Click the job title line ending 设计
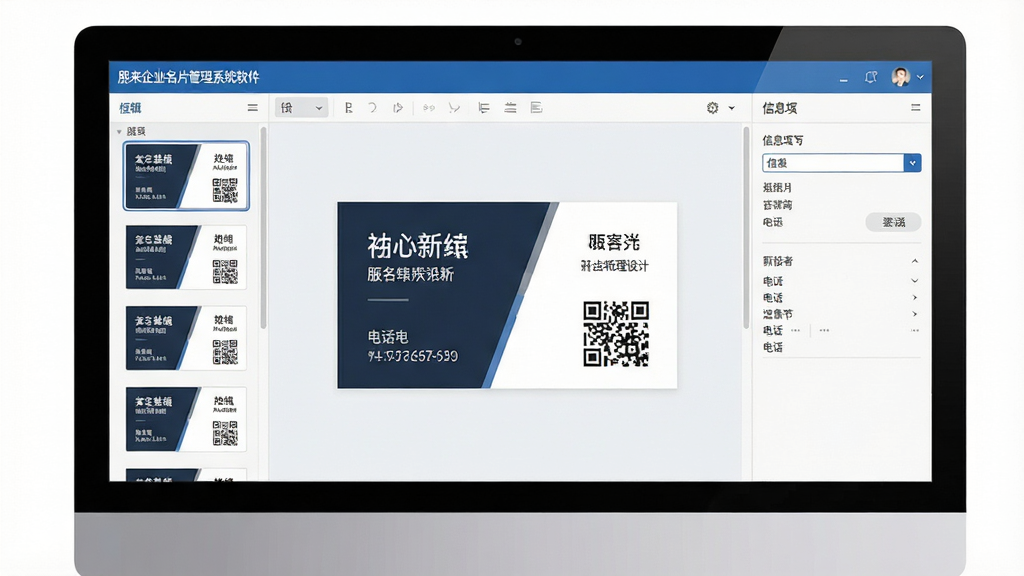 click(x=615, y=266)
